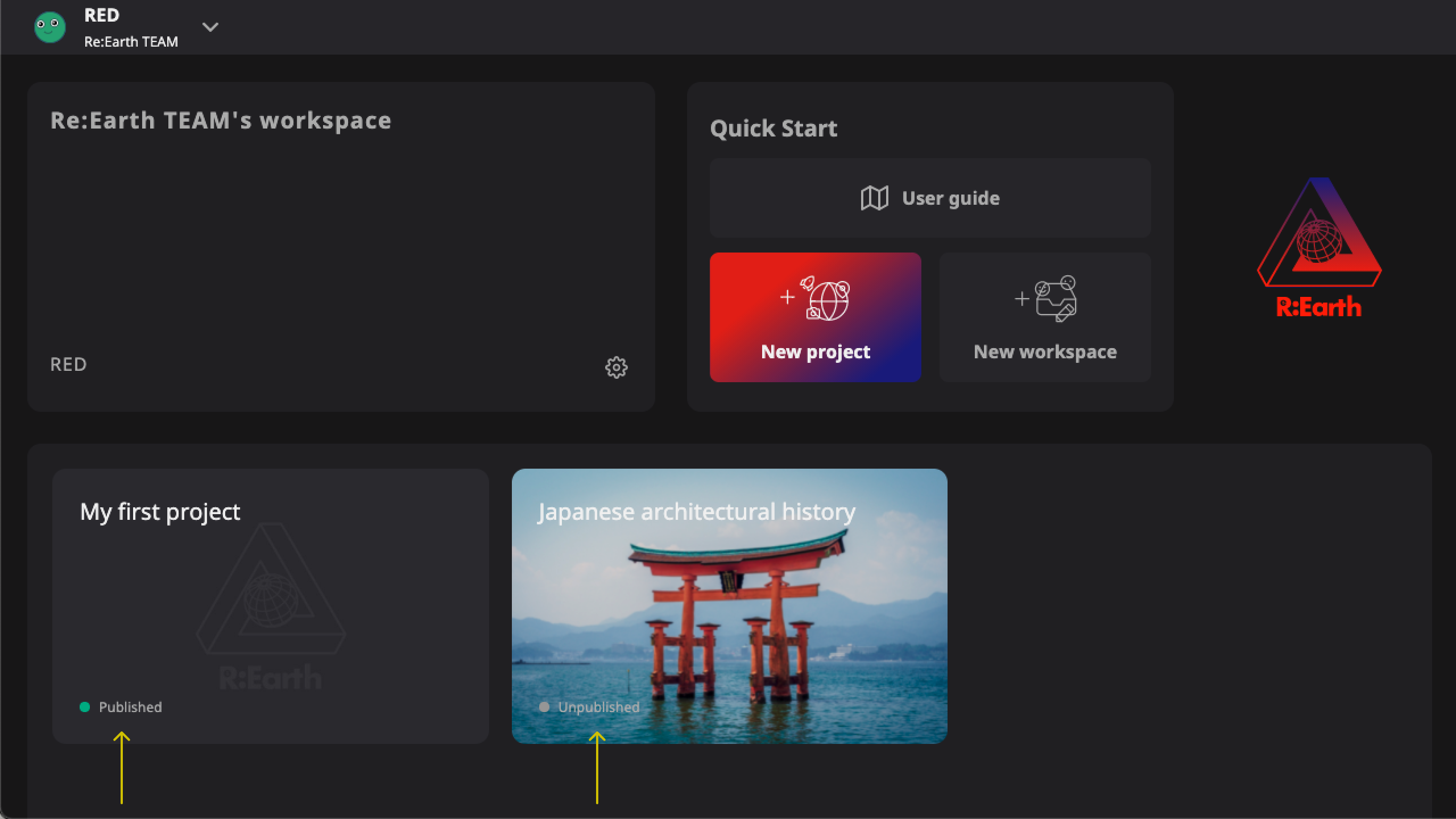
Task: Create a New project
Action: pyautogui.click(x=815, y=317)
